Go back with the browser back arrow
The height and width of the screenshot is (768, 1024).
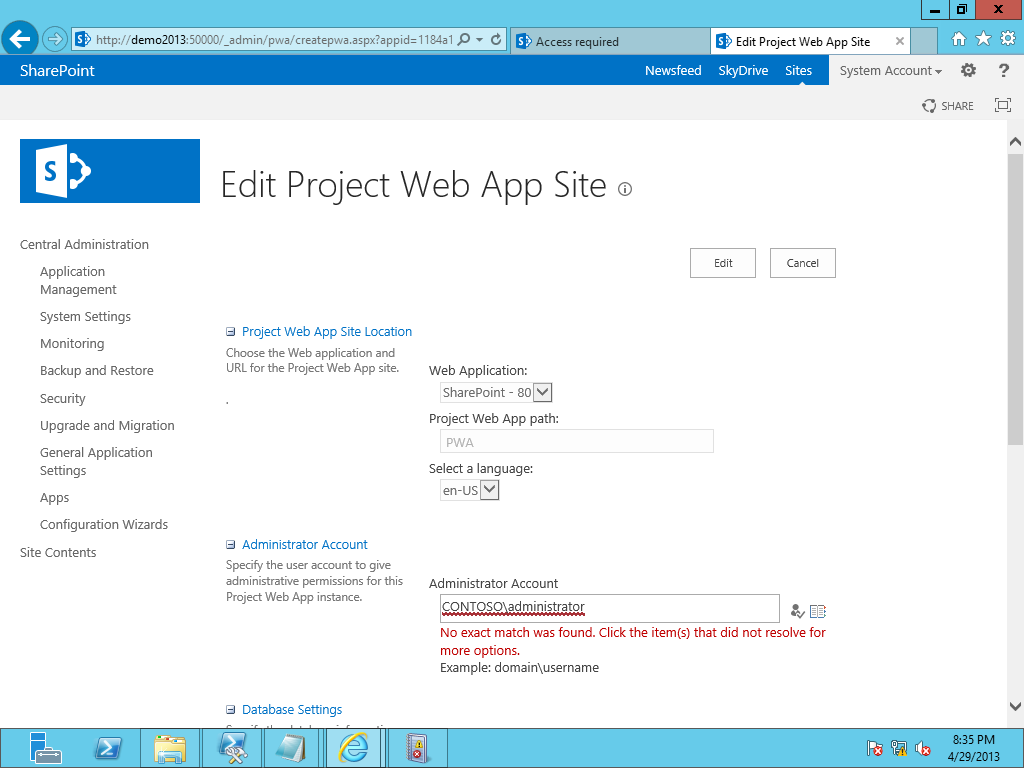[x=20, y=39]
